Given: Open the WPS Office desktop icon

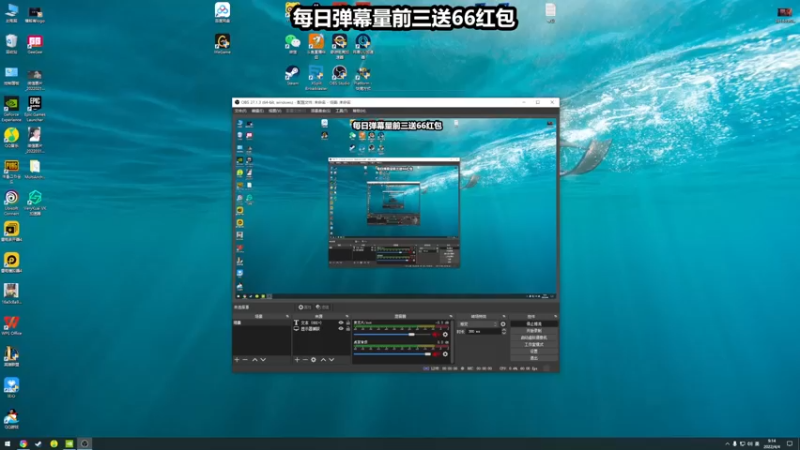Looking at the screenshot, I should pos(11,326).
